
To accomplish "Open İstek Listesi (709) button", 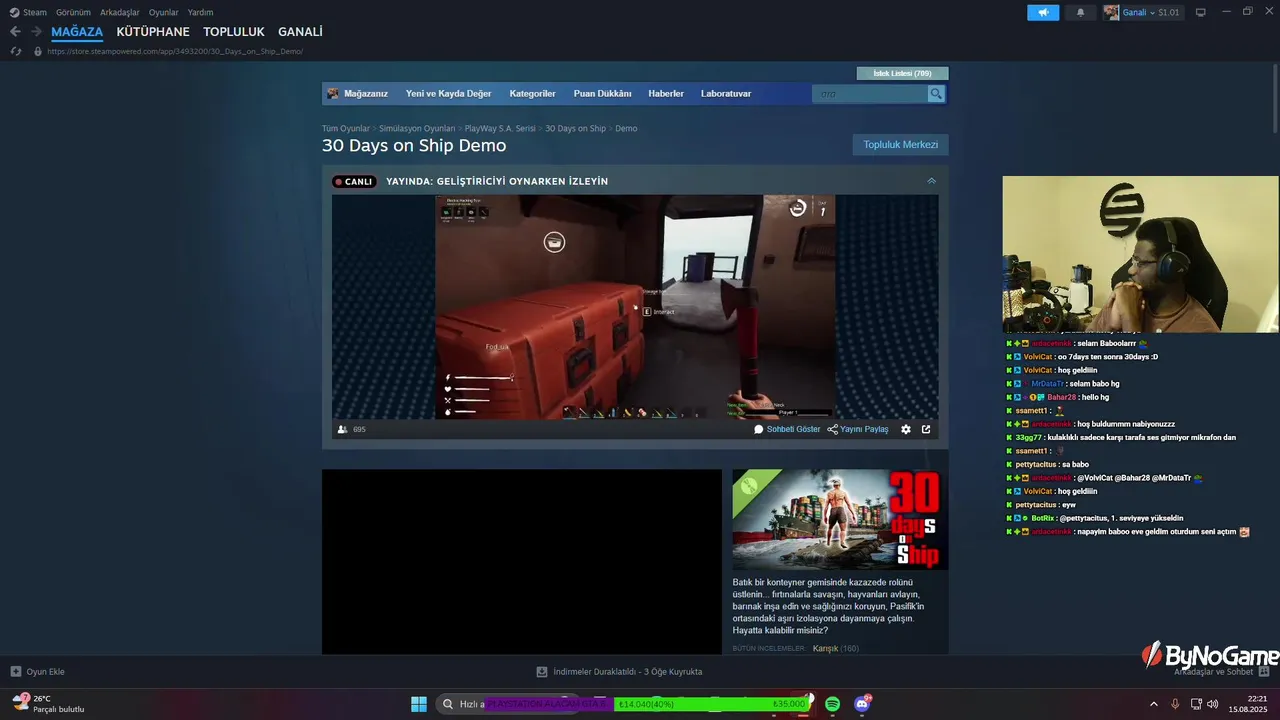I will [x=902, y=73].
